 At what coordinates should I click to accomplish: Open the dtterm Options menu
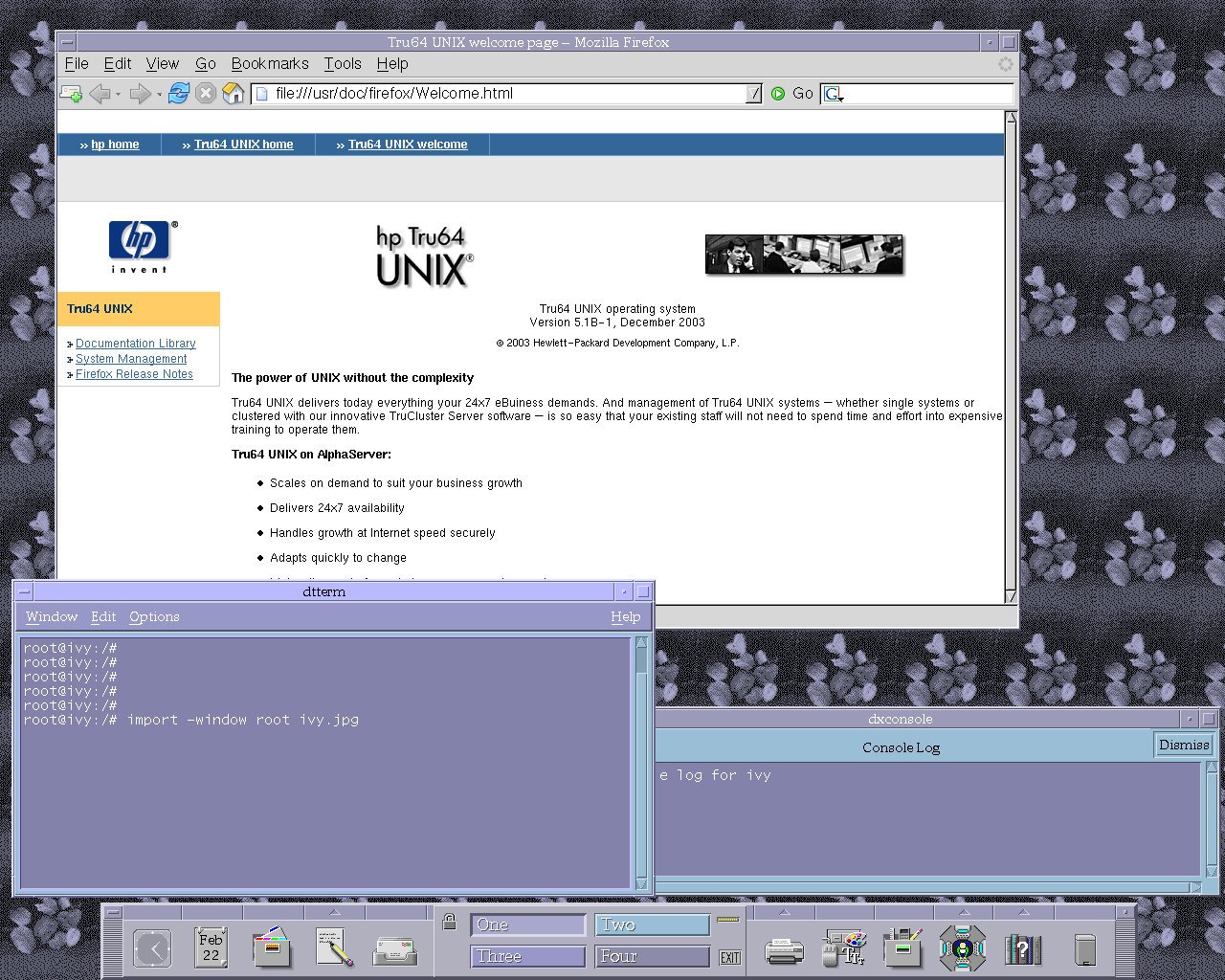point(154,616)
